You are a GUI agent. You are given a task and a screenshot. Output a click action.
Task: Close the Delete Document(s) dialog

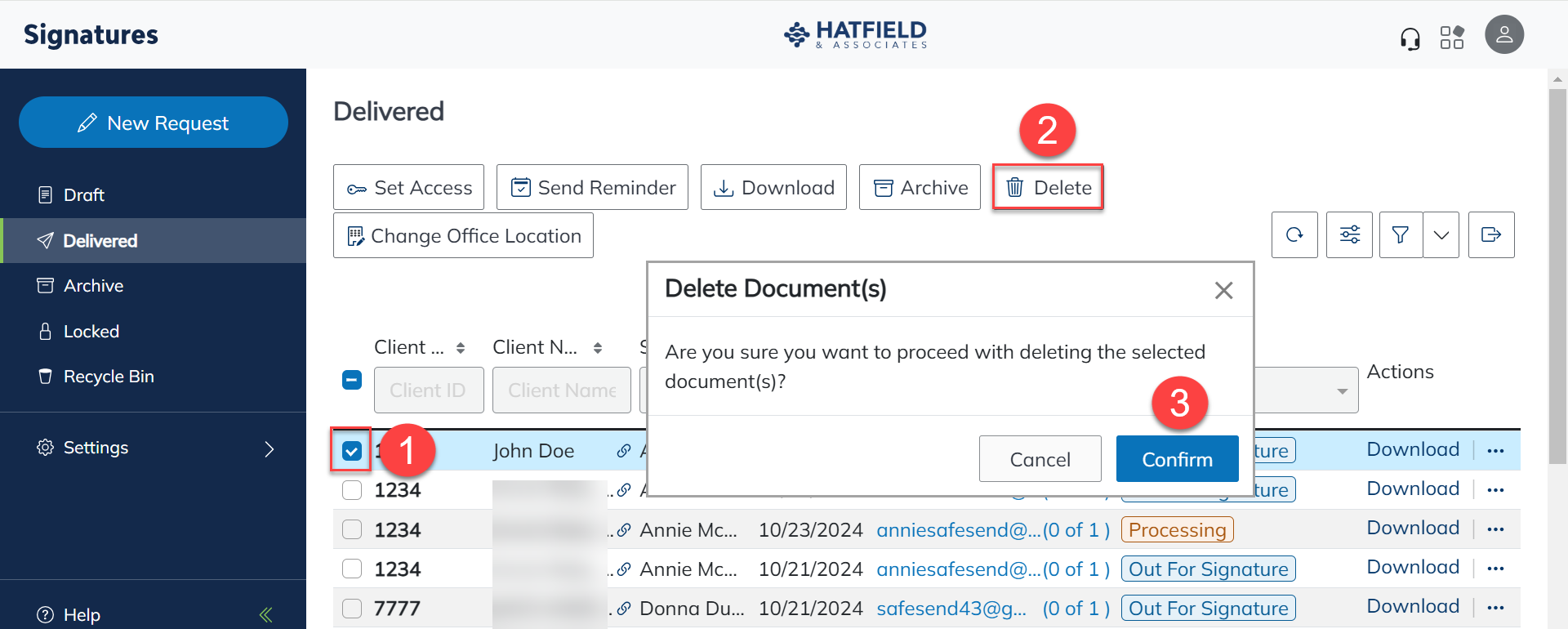pos(1223,290)
